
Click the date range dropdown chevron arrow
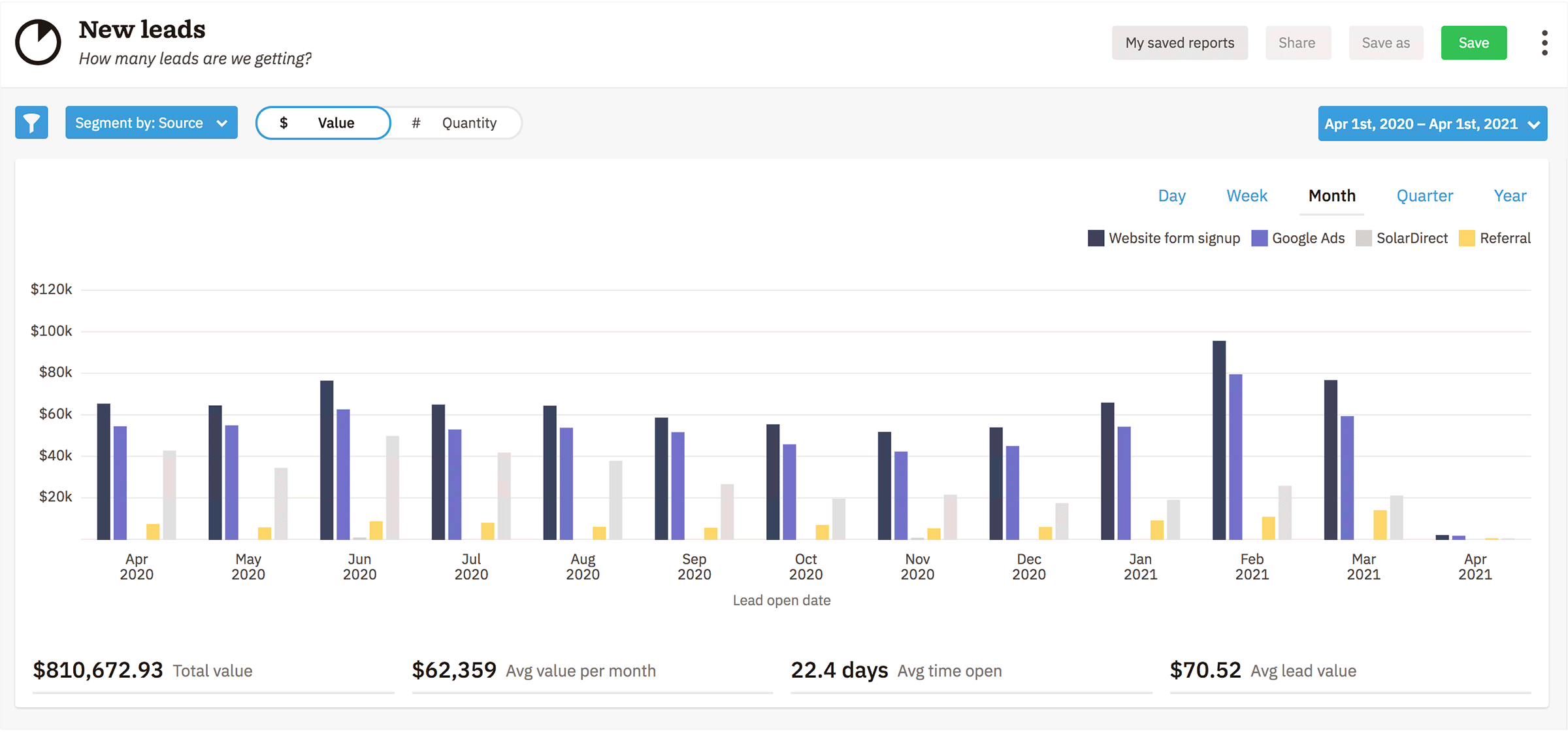[1534, 125]
